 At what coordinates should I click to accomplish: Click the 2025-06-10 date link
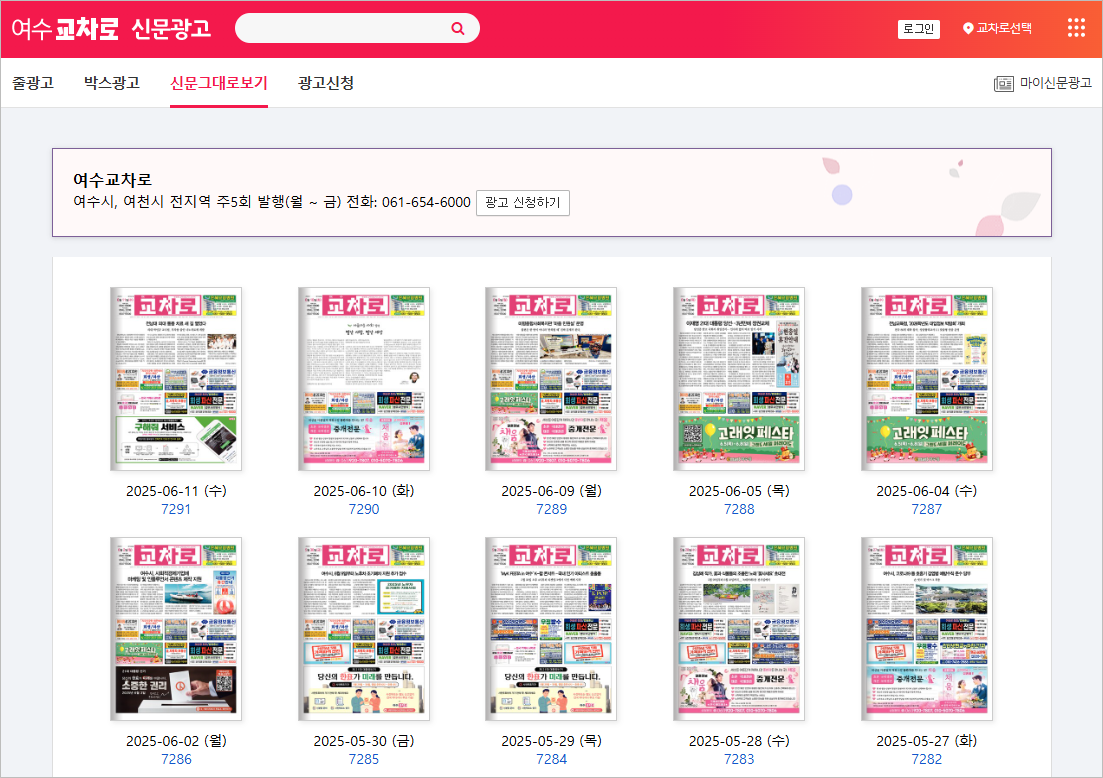[x=364, y=490]
